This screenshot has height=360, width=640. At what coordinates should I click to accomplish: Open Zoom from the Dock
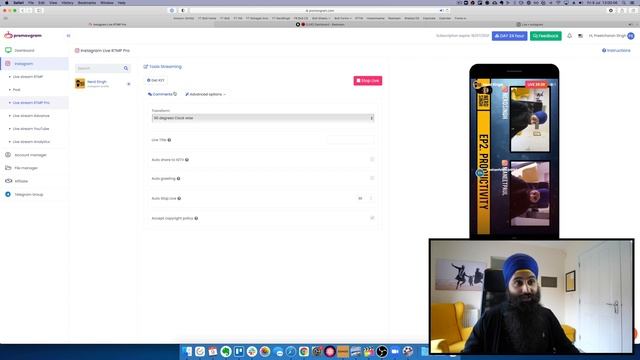pyautogui.click(x=395, y=351)
